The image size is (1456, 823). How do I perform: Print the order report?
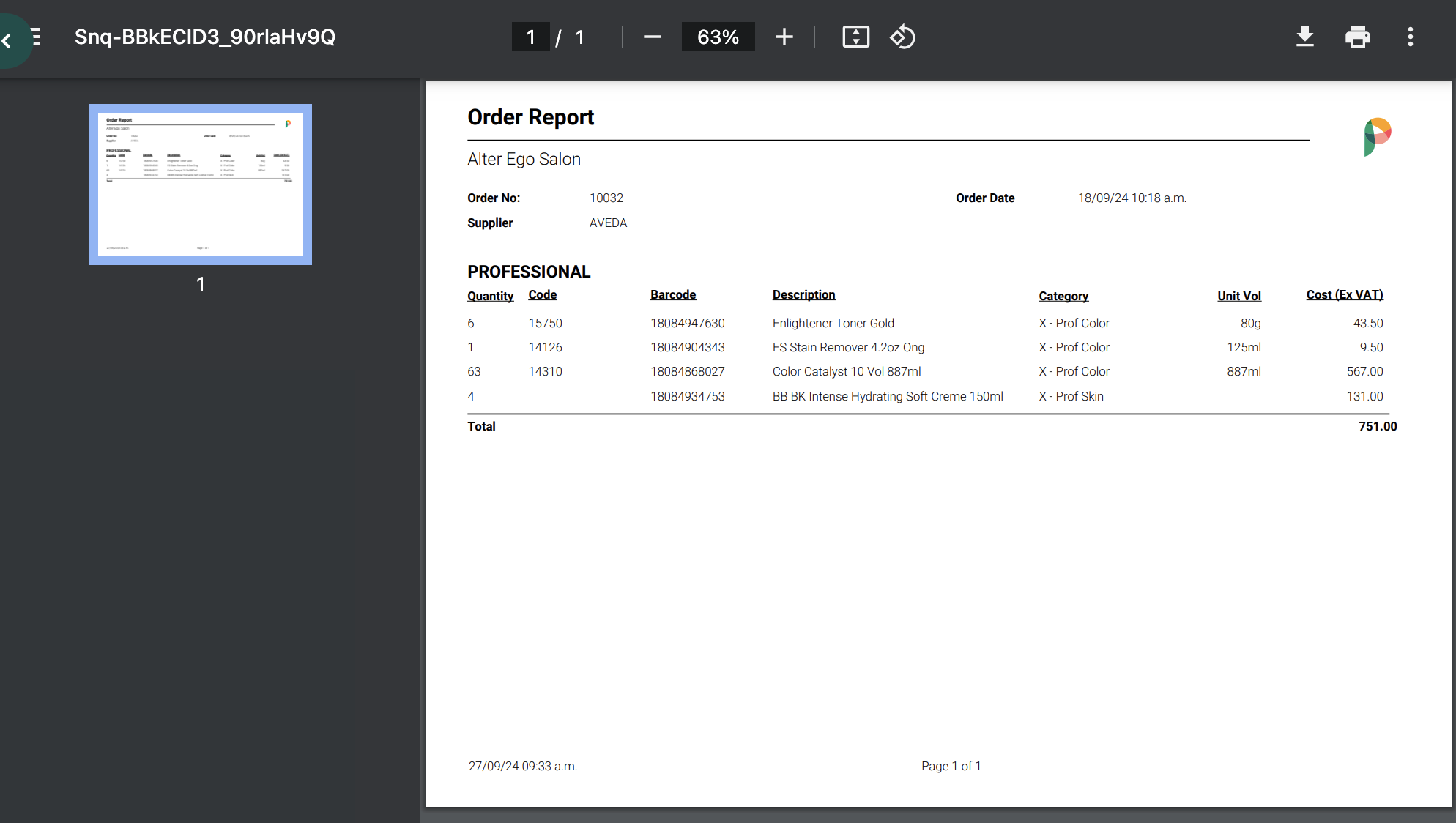point(1357,37)
